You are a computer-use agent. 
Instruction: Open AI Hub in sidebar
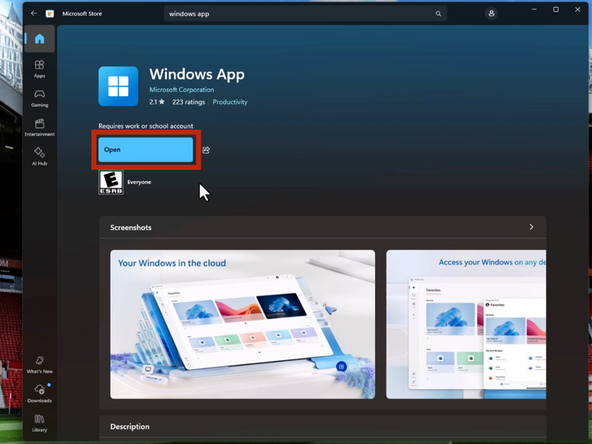pos(40,156)
